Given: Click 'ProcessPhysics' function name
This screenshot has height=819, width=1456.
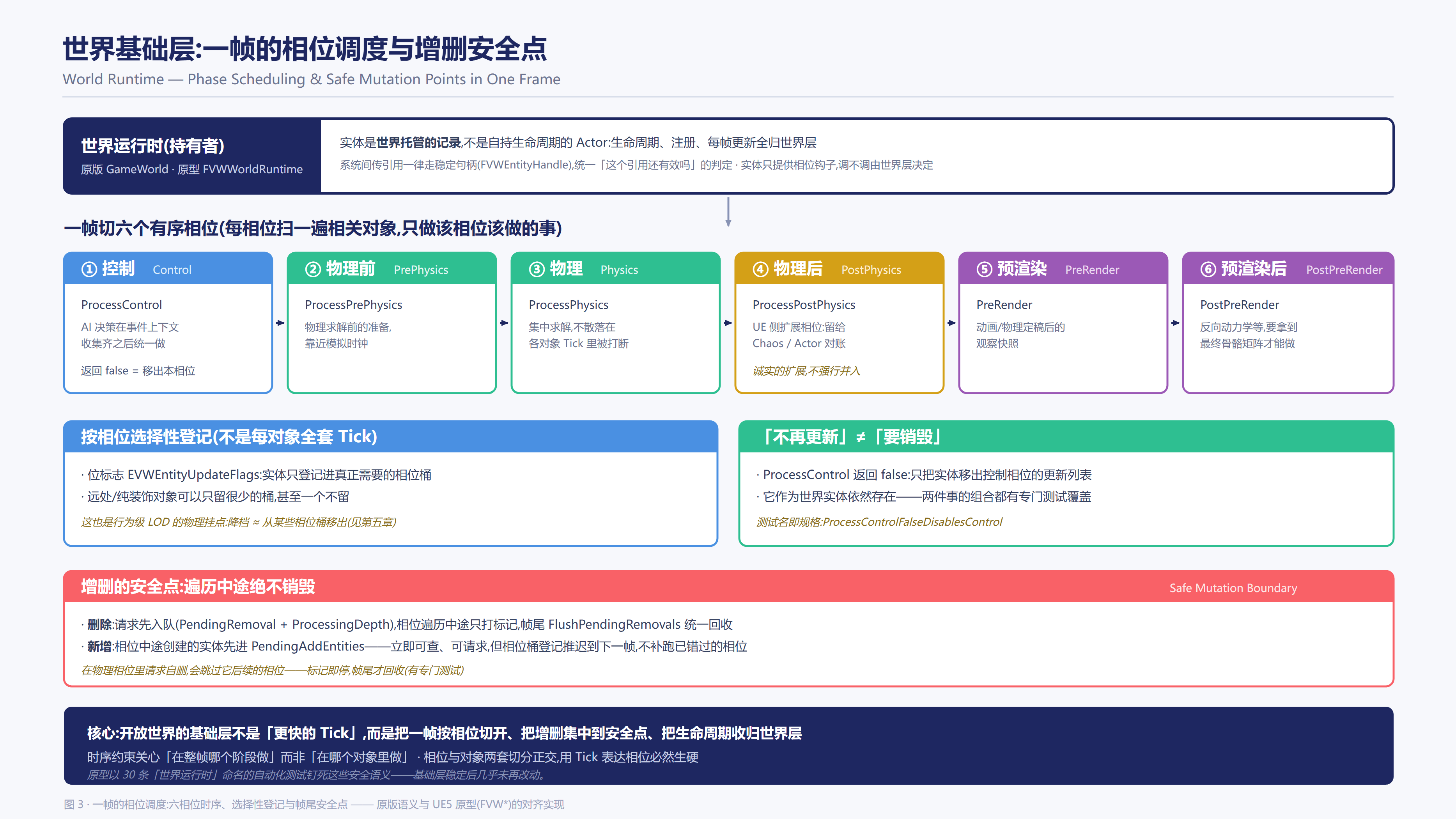Looking at the screenshot, I should coord(569,305).
